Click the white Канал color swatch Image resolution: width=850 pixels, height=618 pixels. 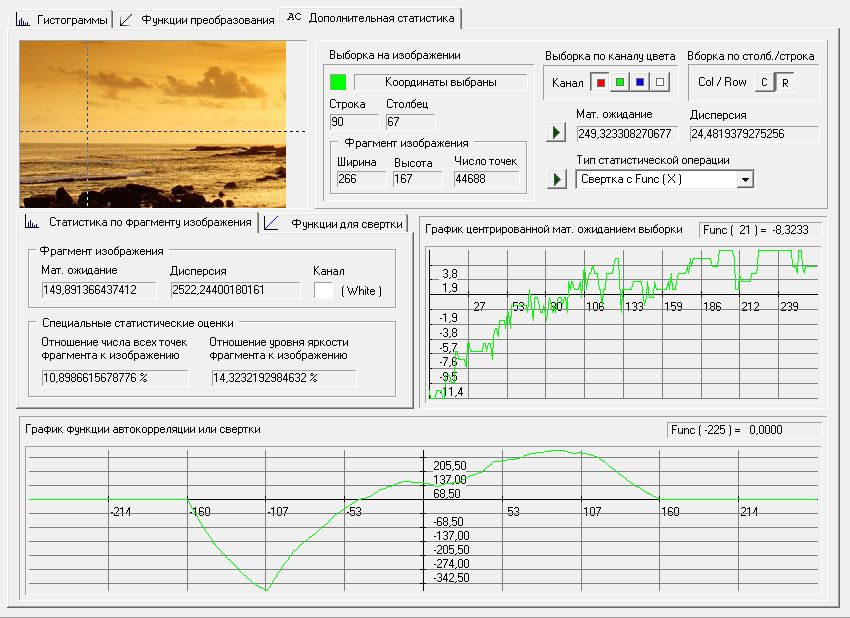pyautogui.click(x=324, y=290)
